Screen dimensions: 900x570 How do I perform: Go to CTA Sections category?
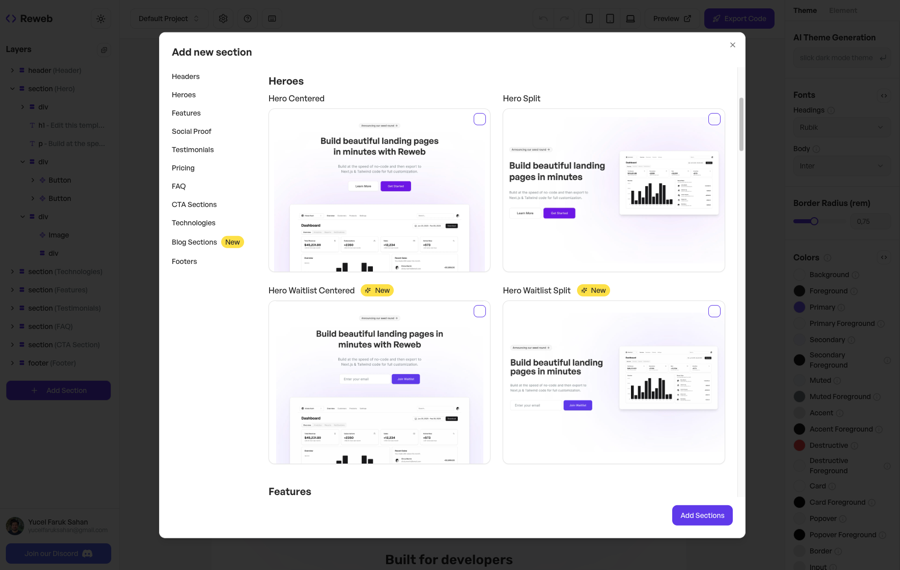coord(194,204)
